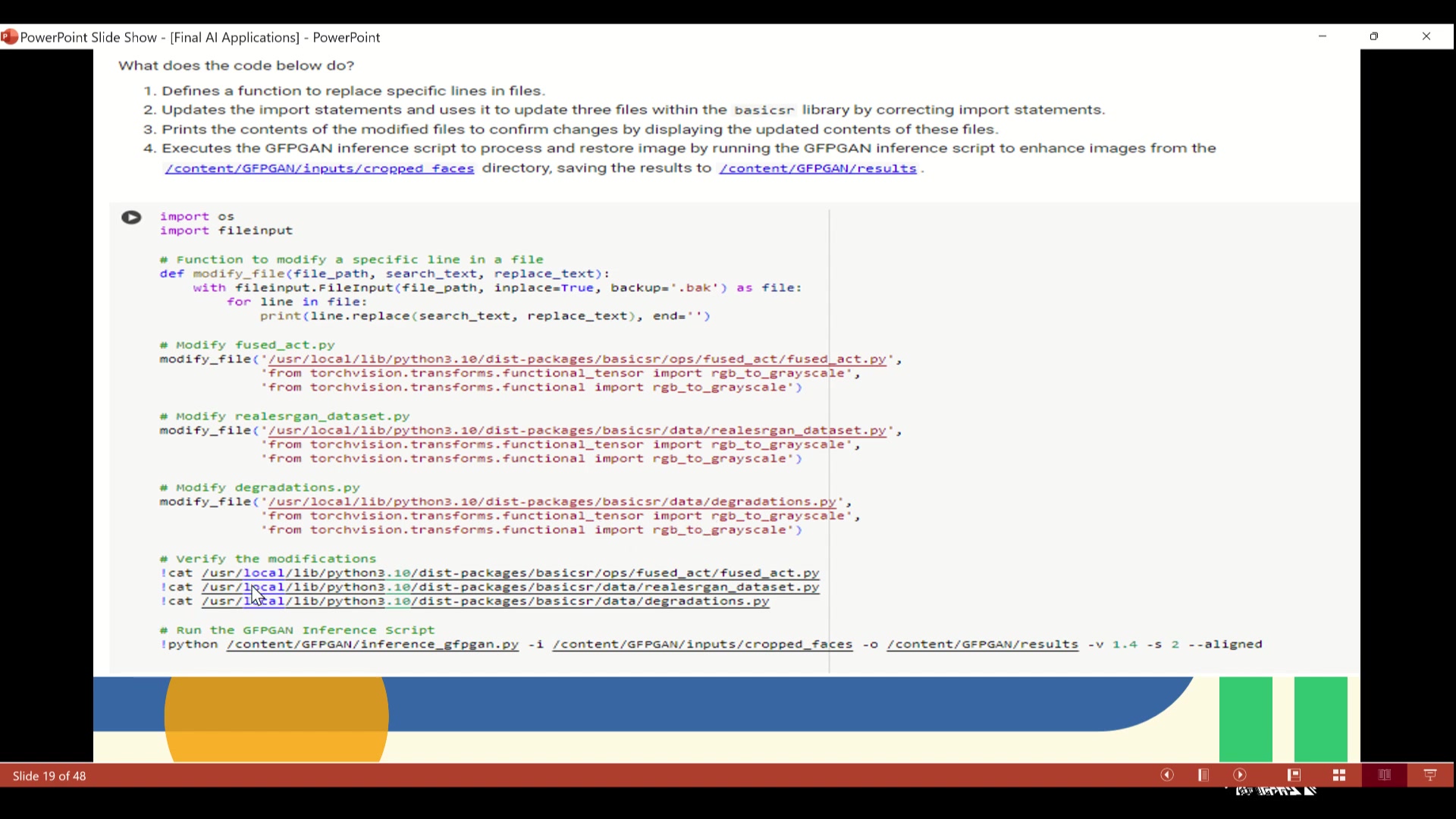Open /content/GFPGAN/inputs/cropped_faces link in description
This screenshot has width=1456, height=819.
(319, 168)
